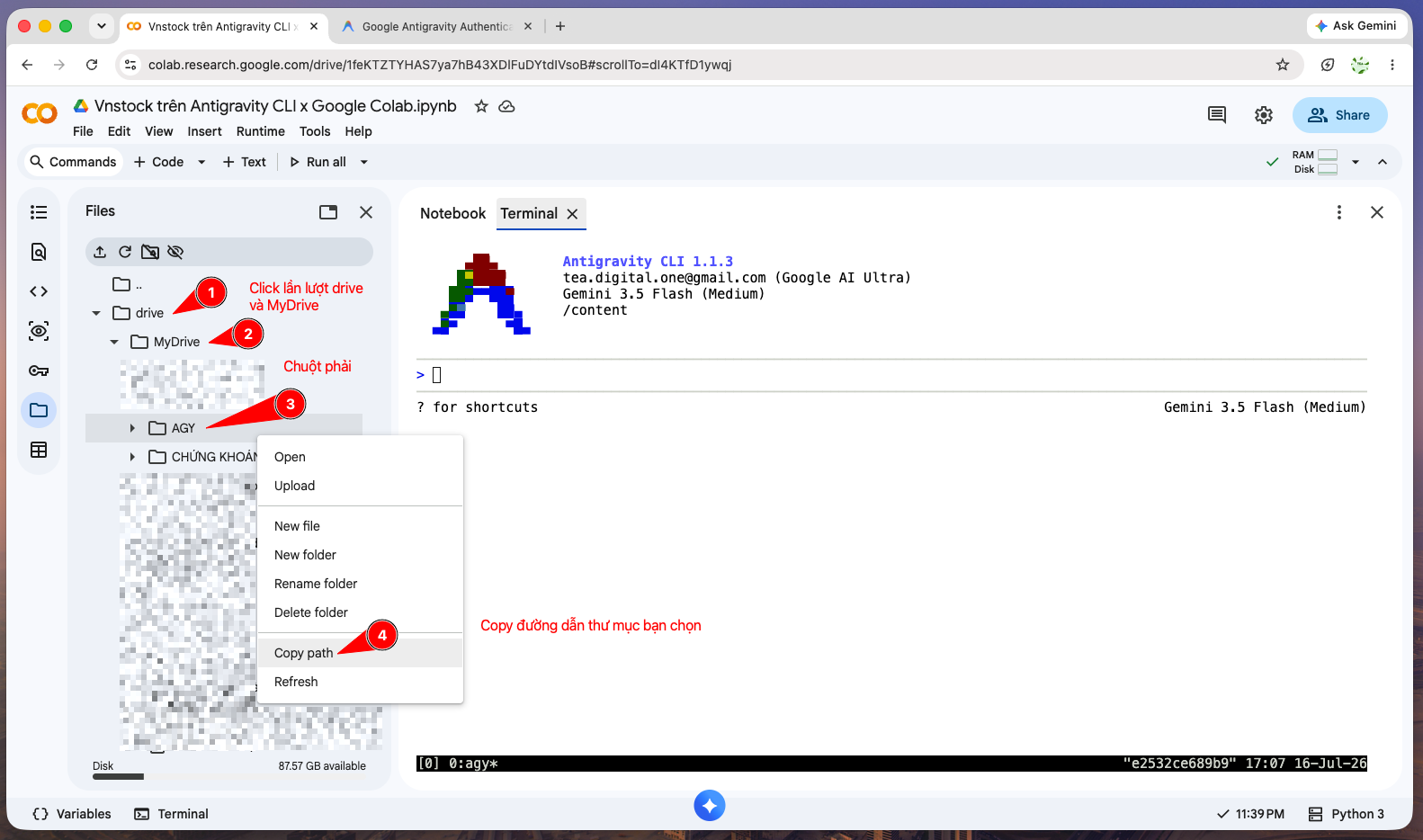Open Commands search button
The height and width of the screenshot is (840, 1423).
click(73, 162)
